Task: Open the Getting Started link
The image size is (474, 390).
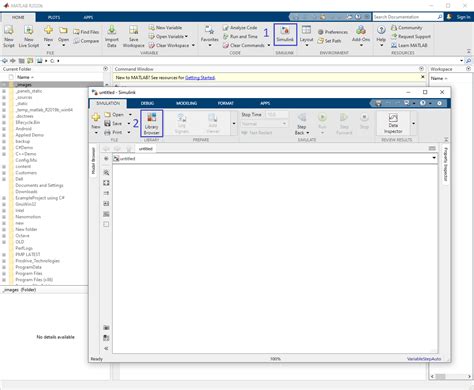Action: [x=200, y=78]
